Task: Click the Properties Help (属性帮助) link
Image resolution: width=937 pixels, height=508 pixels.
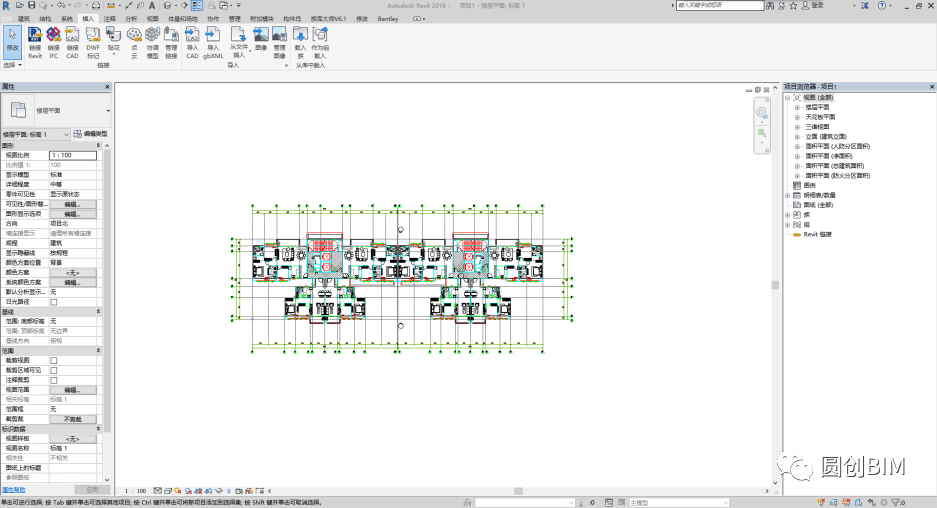Action: [x=14, y=489]
